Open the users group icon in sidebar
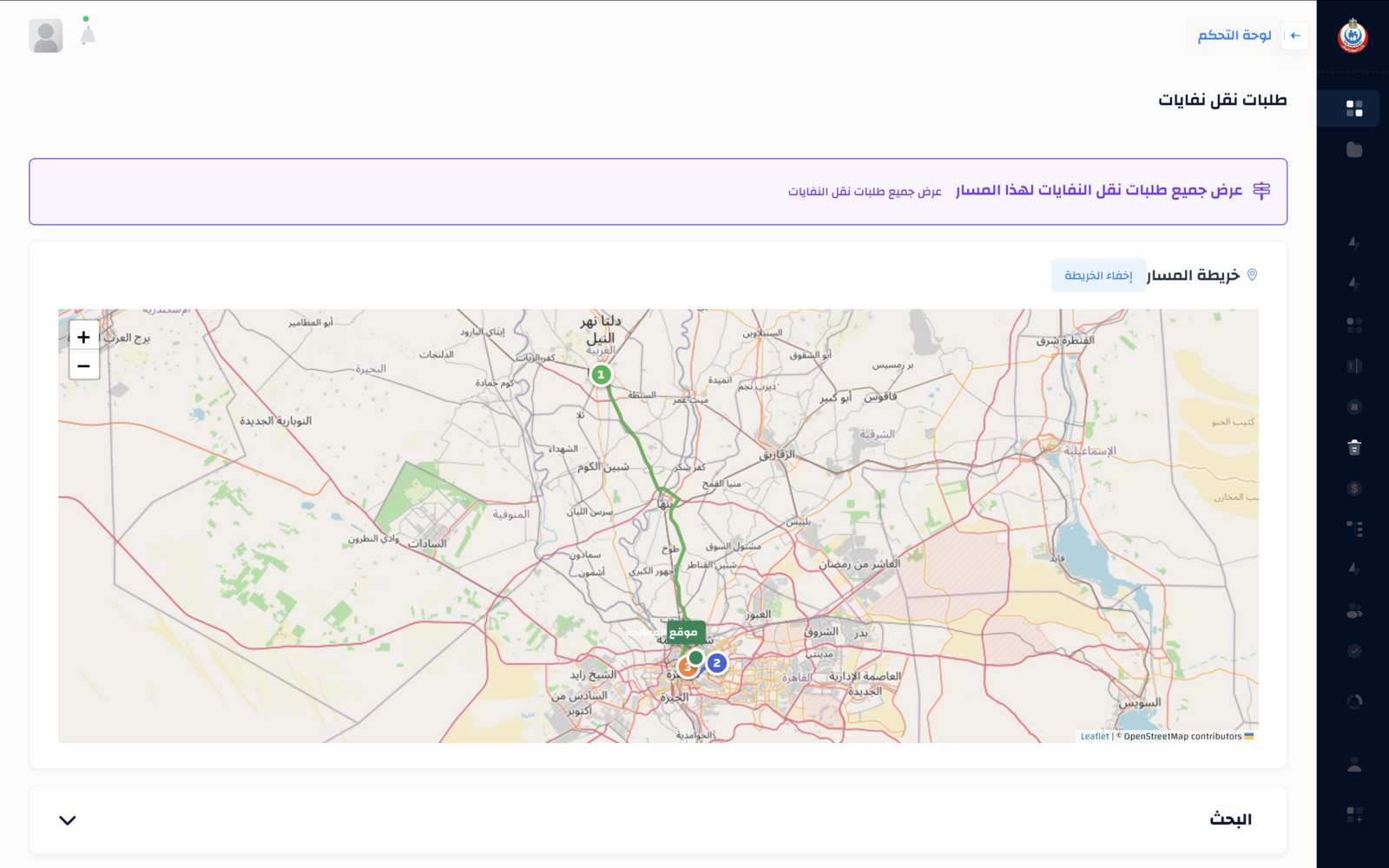The image size is (1389, 868). [1354, 611]
